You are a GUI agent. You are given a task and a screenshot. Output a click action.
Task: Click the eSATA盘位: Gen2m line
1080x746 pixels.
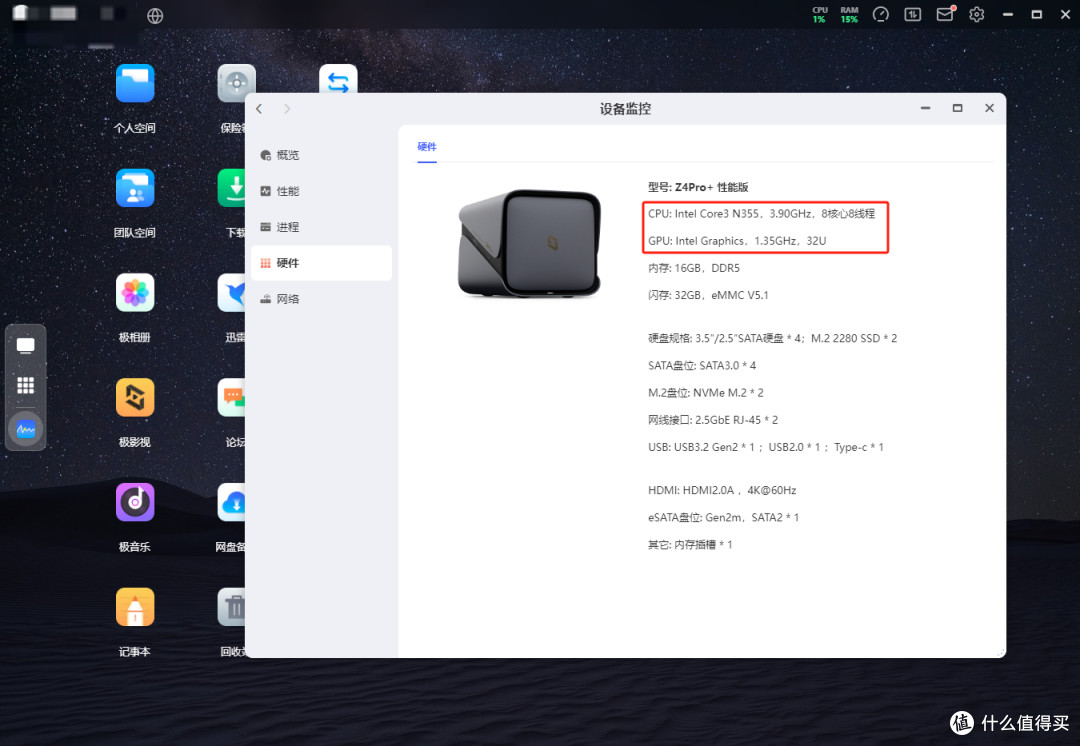pyautogui.click(x=723, y=517)
